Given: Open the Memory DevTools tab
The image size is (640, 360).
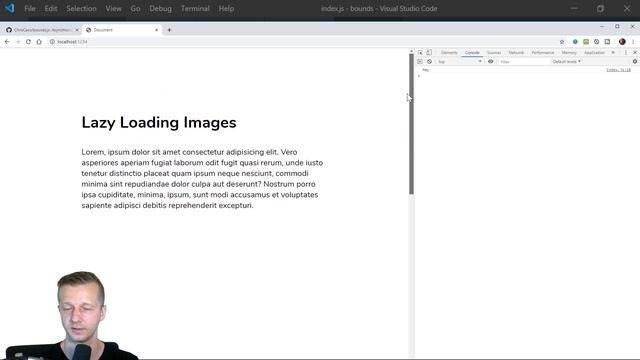Looking at the screenshot, I should (x=569, y=53).
